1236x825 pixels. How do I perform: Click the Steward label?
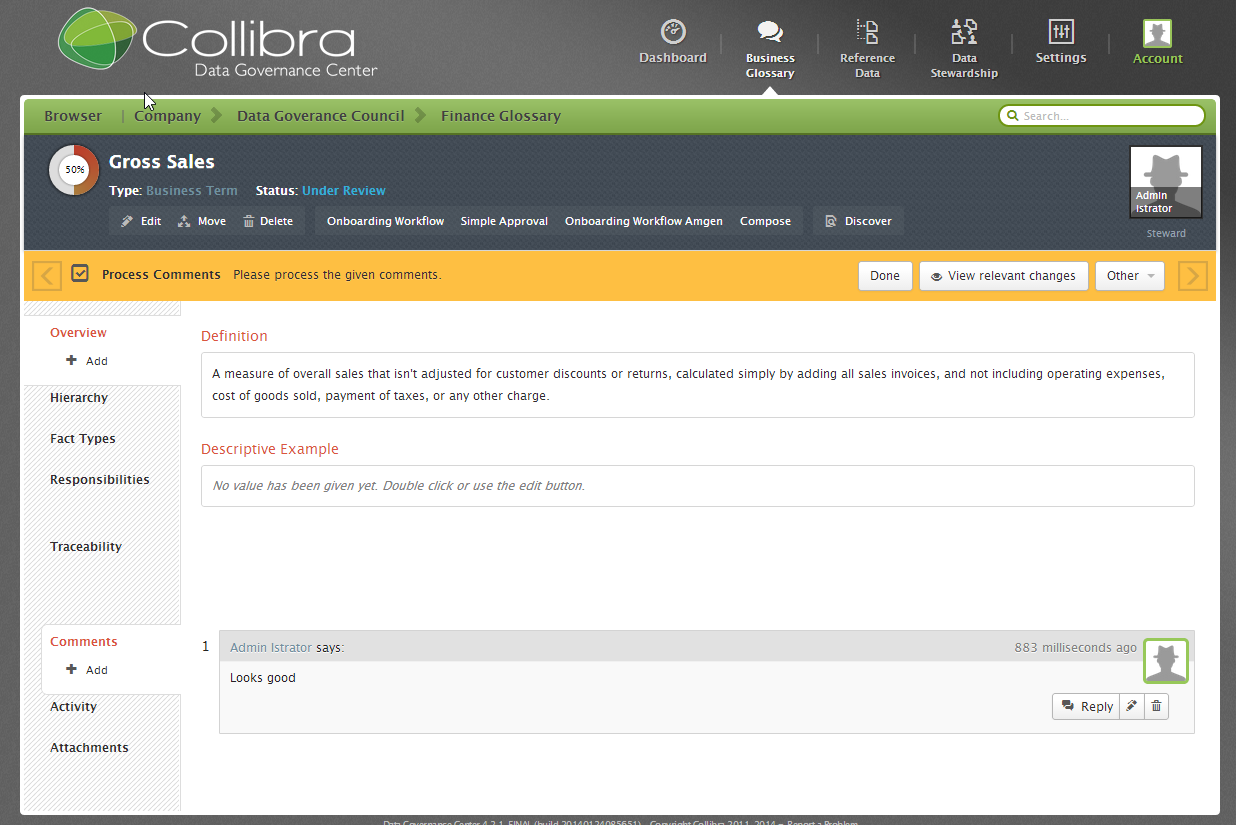1166,234
